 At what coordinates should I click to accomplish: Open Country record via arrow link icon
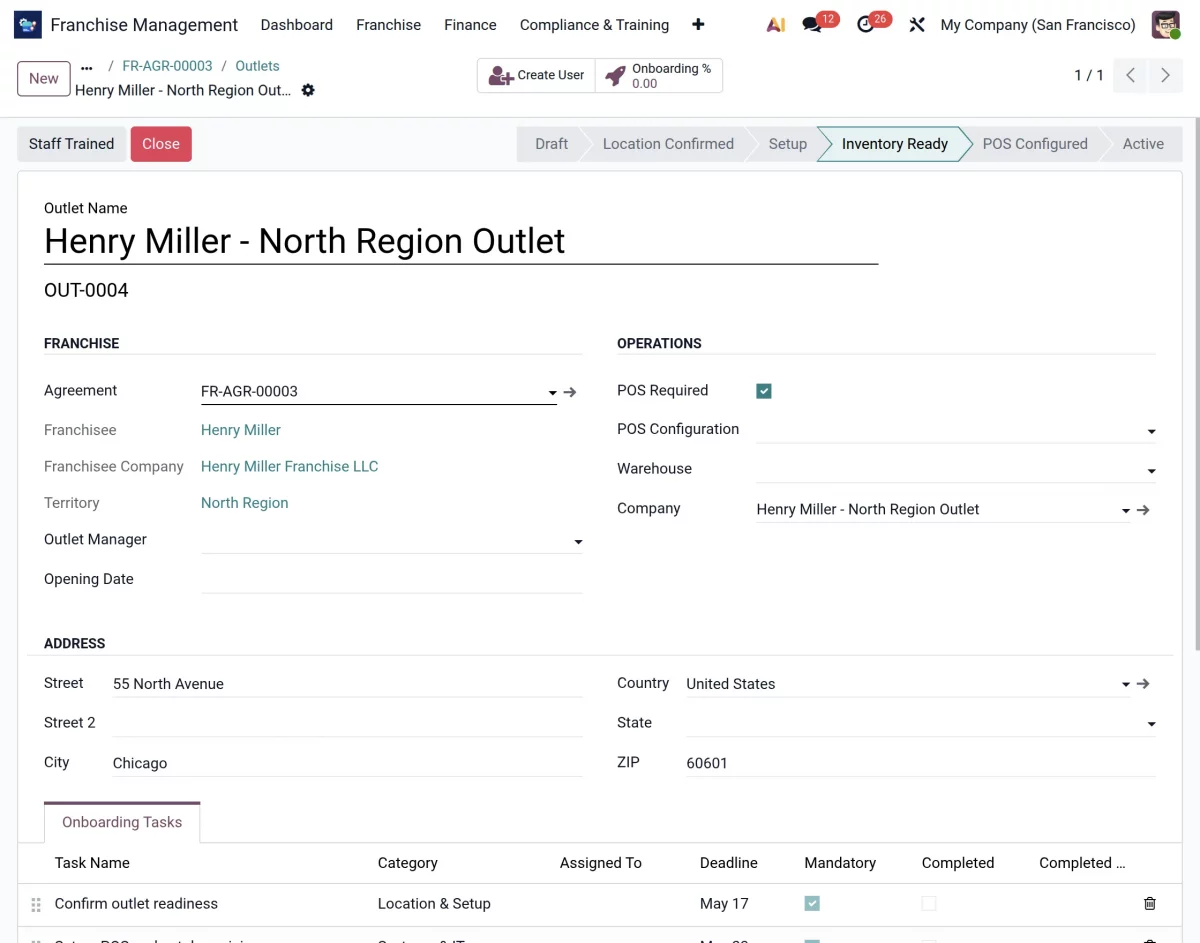[x=1144, y=684]
